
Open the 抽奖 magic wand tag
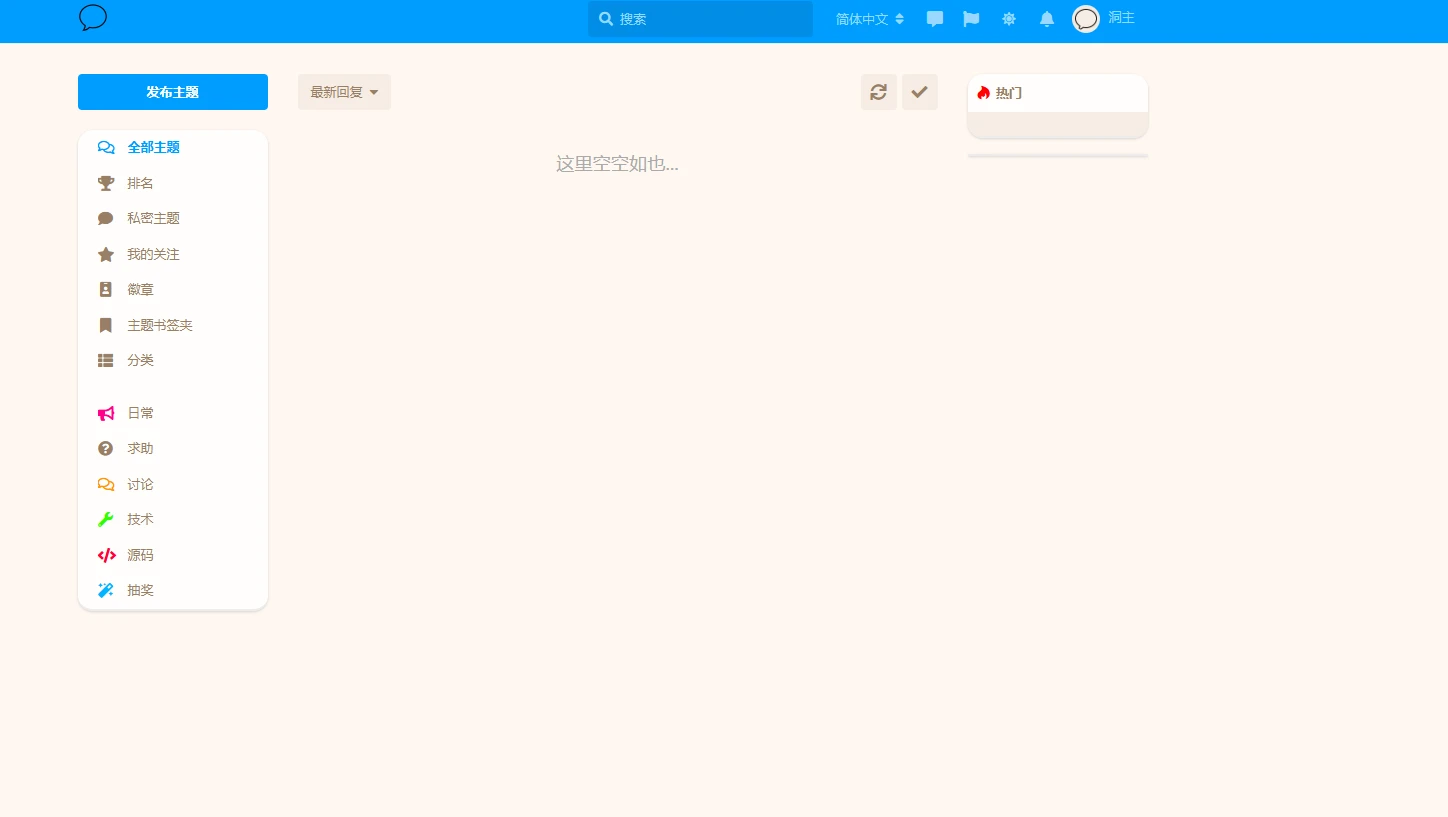[x=140, y=591]
